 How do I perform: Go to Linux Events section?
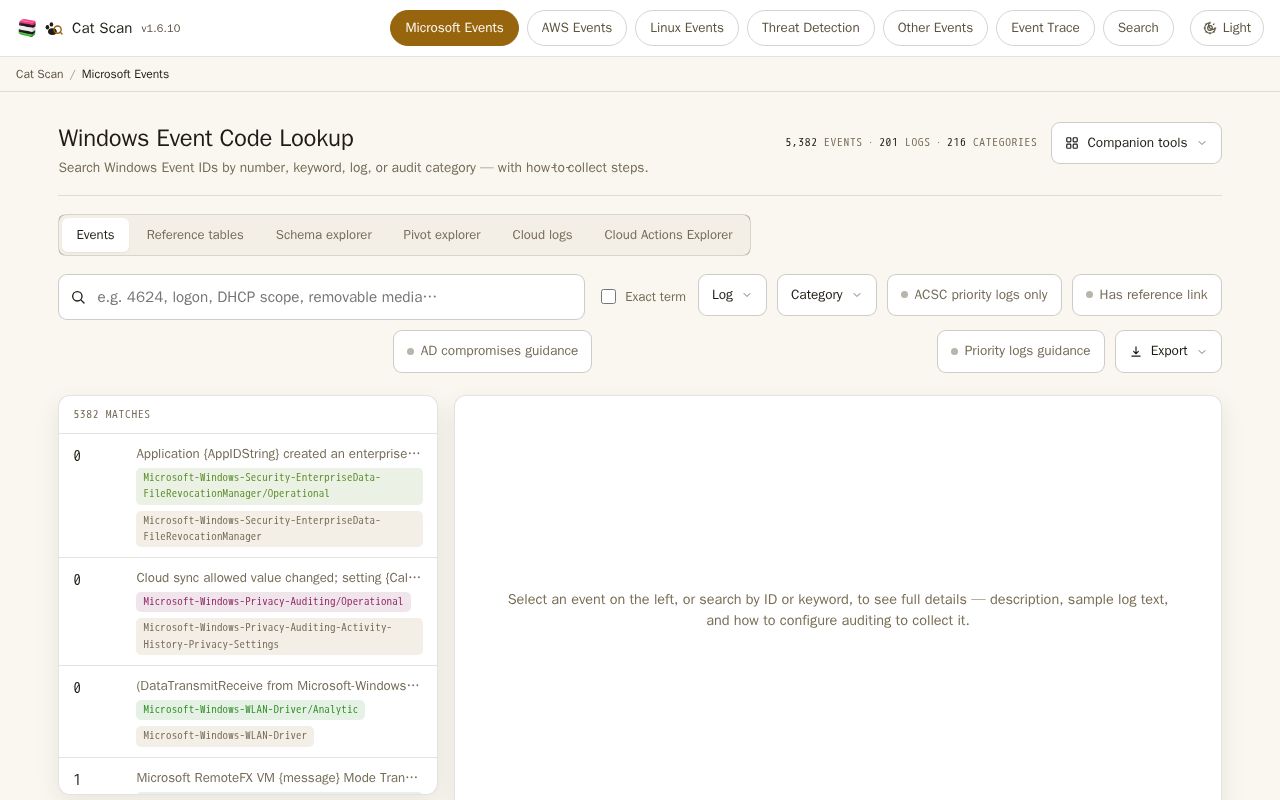pyautogui.click(x=687, y=28)
